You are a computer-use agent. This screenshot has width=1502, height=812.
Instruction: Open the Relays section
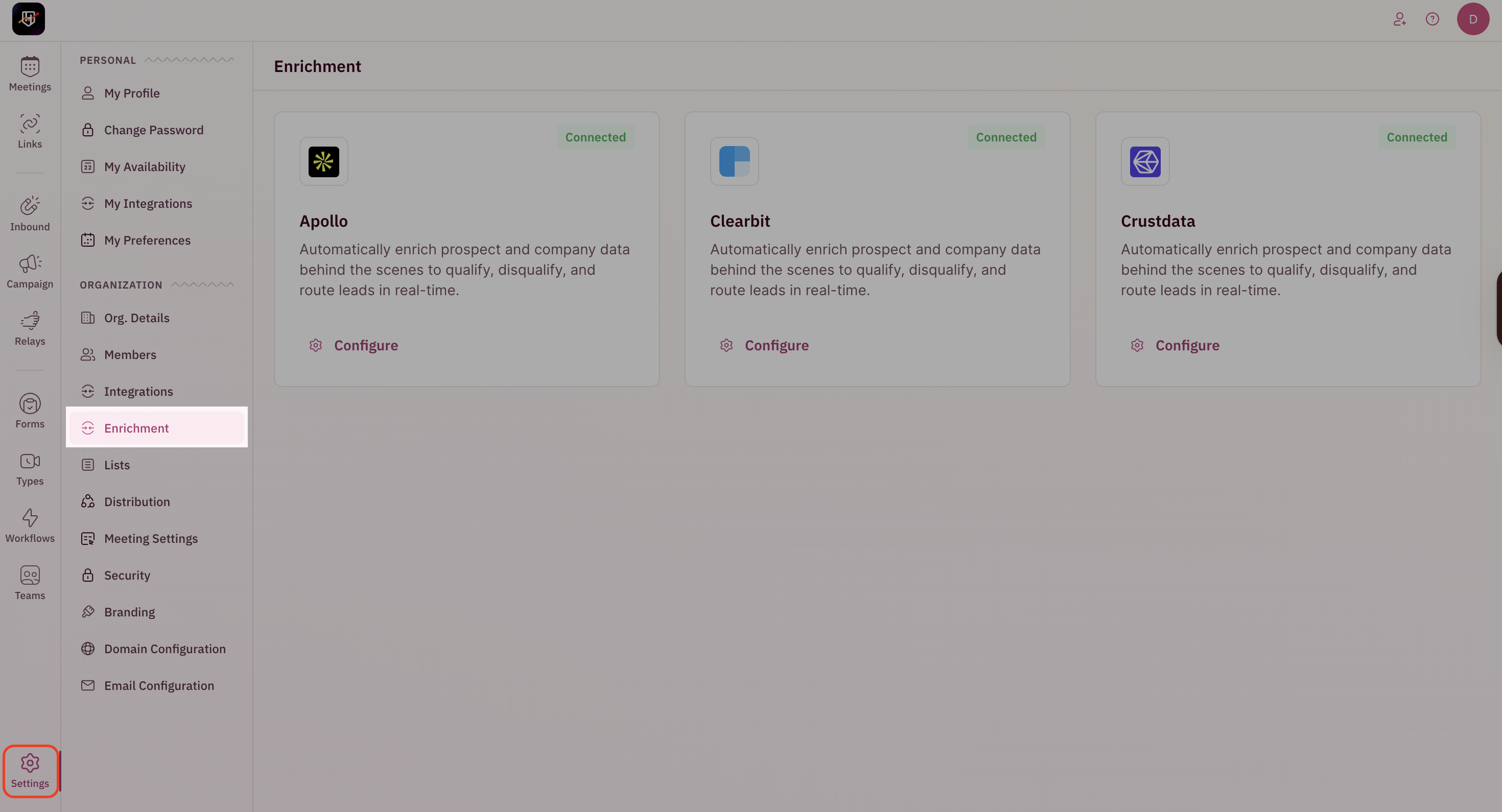30,328
